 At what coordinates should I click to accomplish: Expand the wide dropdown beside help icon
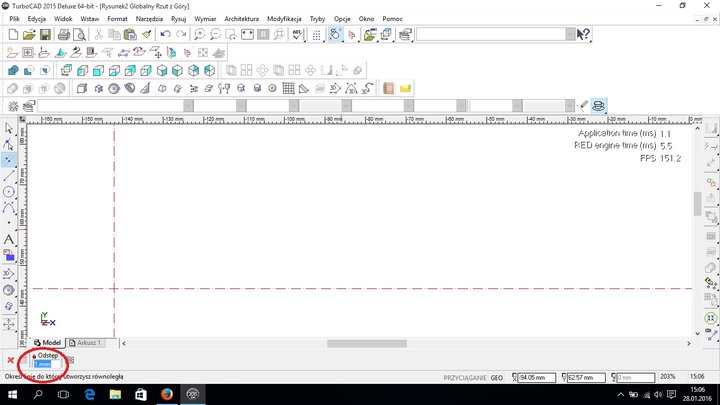[x=570, y=34]
